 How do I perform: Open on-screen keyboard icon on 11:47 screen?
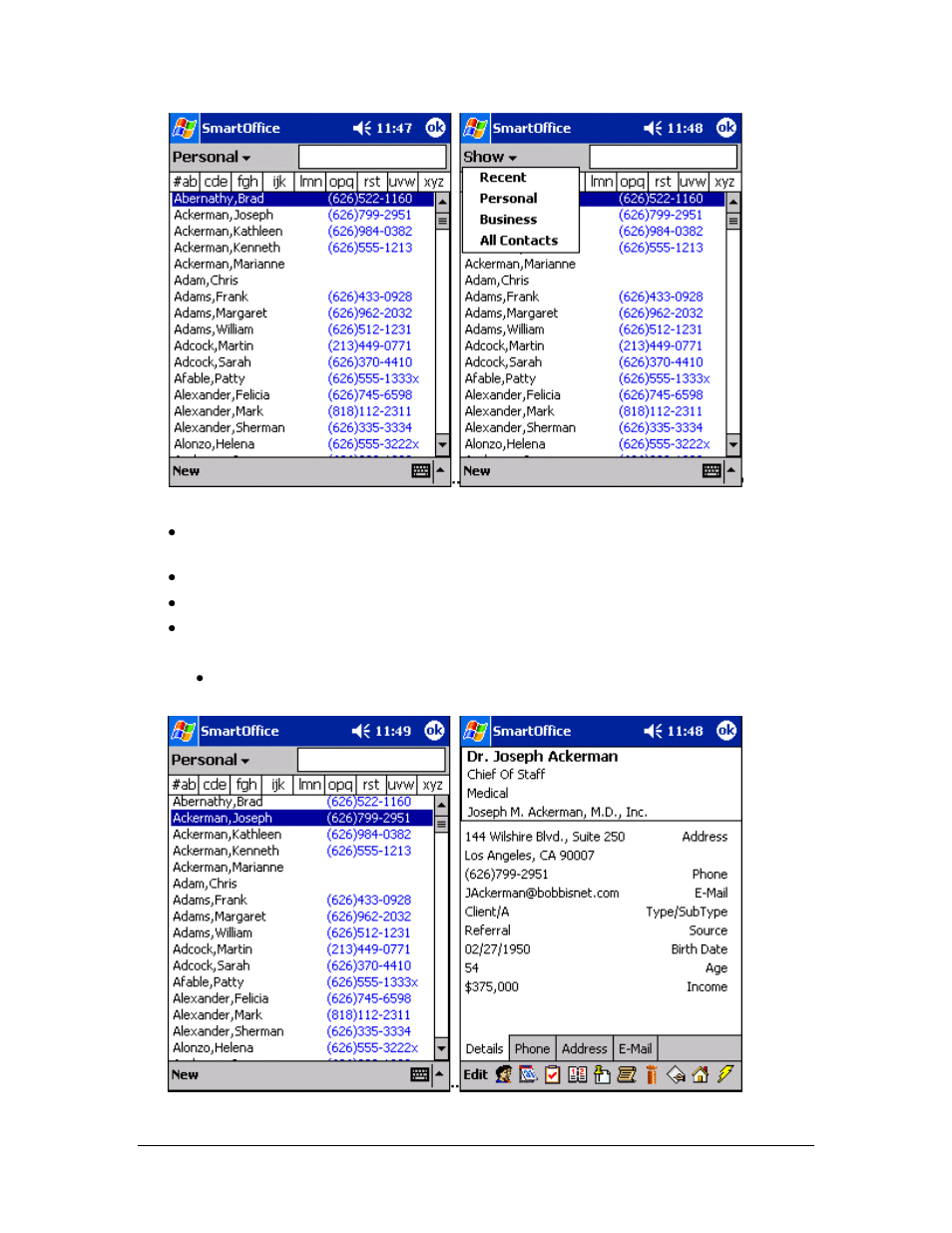(421, 471)
